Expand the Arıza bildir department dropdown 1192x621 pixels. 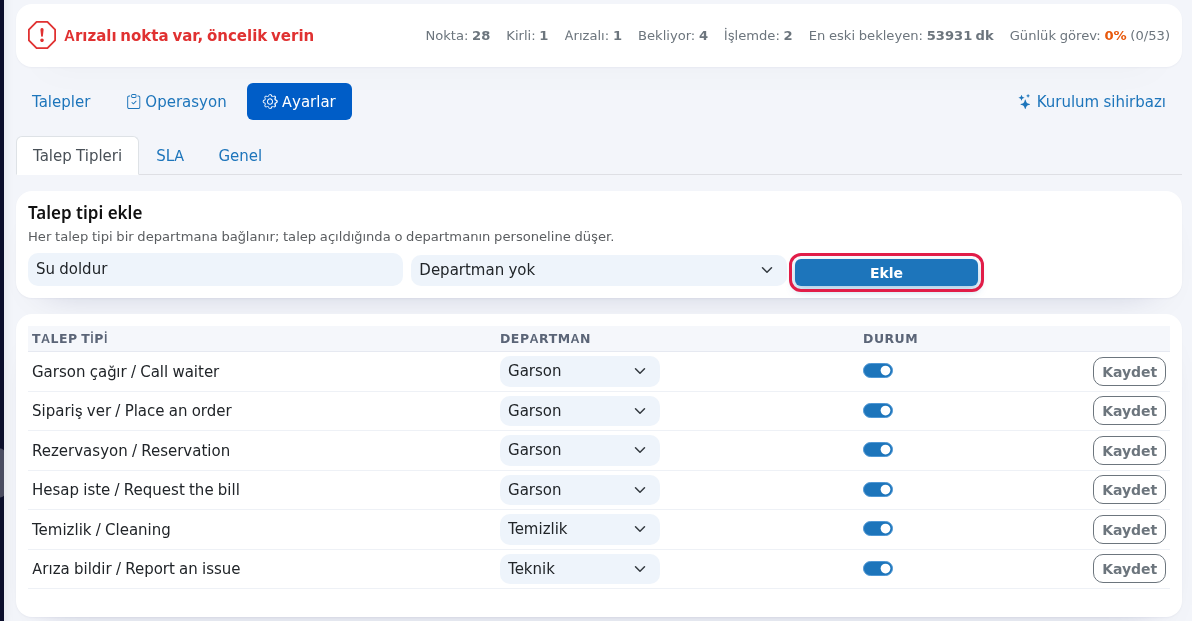pos(579,569)
